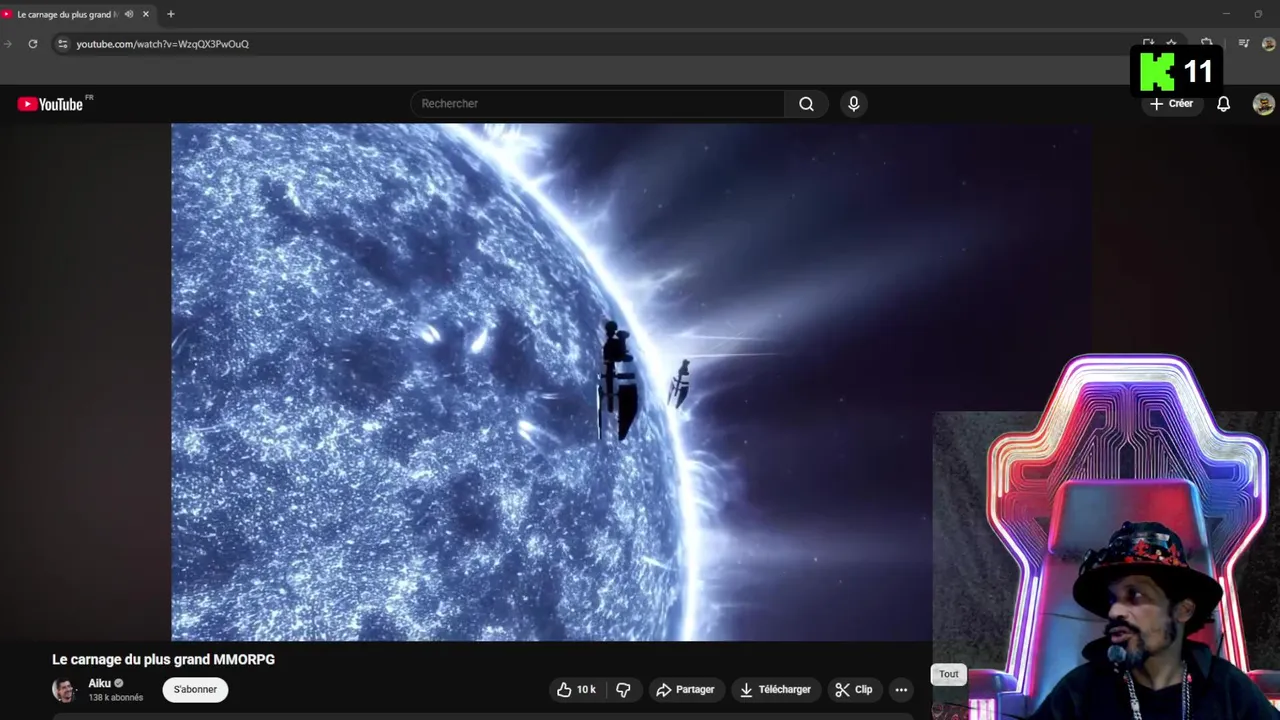Open the notifications bell
Screen dimensions: 1280x720
pyautogui.click(x=1223, y=104)
